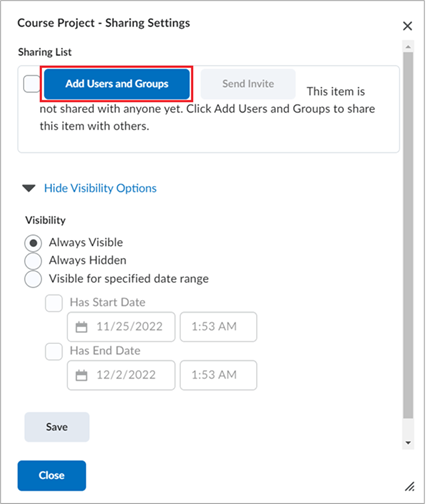Click the scrollbar up arrow
This screenshot has height=504, width=427.
pos(408,47)
